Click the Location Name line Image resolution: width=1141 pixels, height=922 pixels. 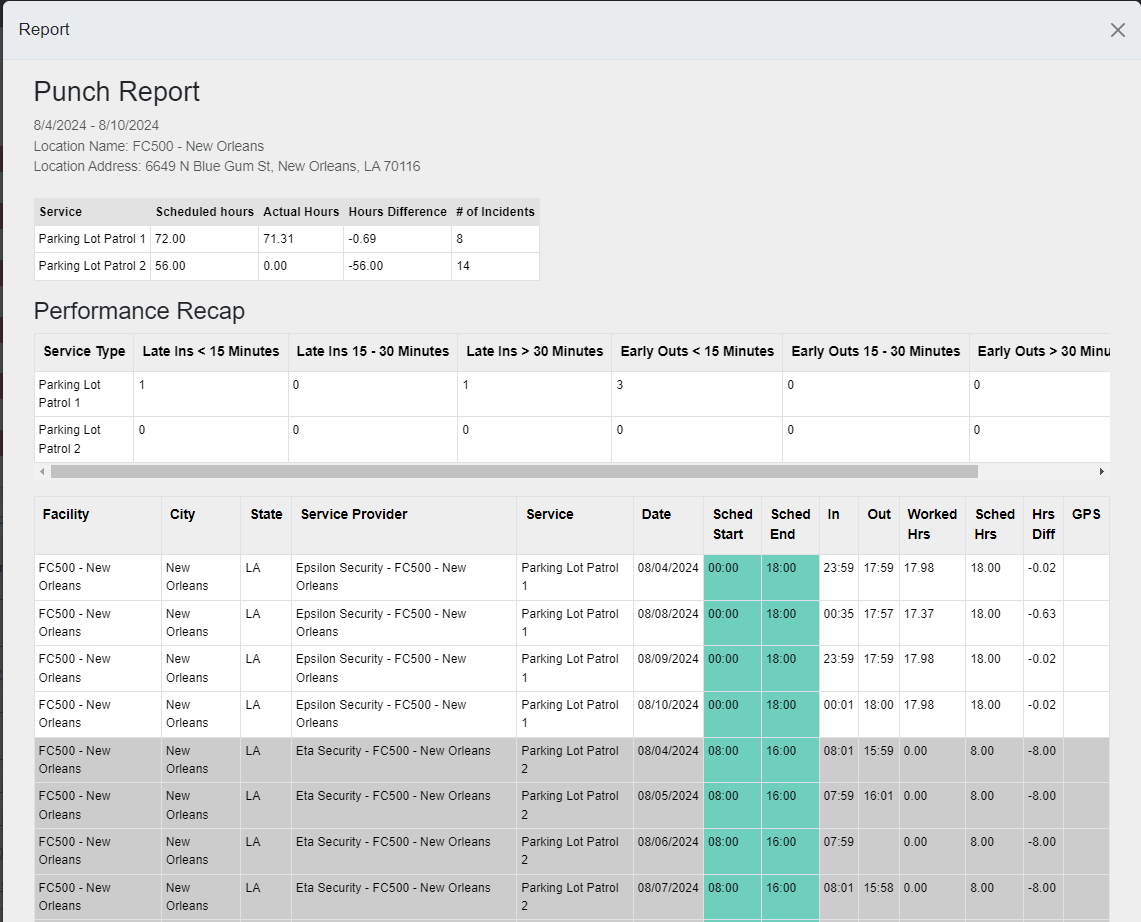pos(148,146)
